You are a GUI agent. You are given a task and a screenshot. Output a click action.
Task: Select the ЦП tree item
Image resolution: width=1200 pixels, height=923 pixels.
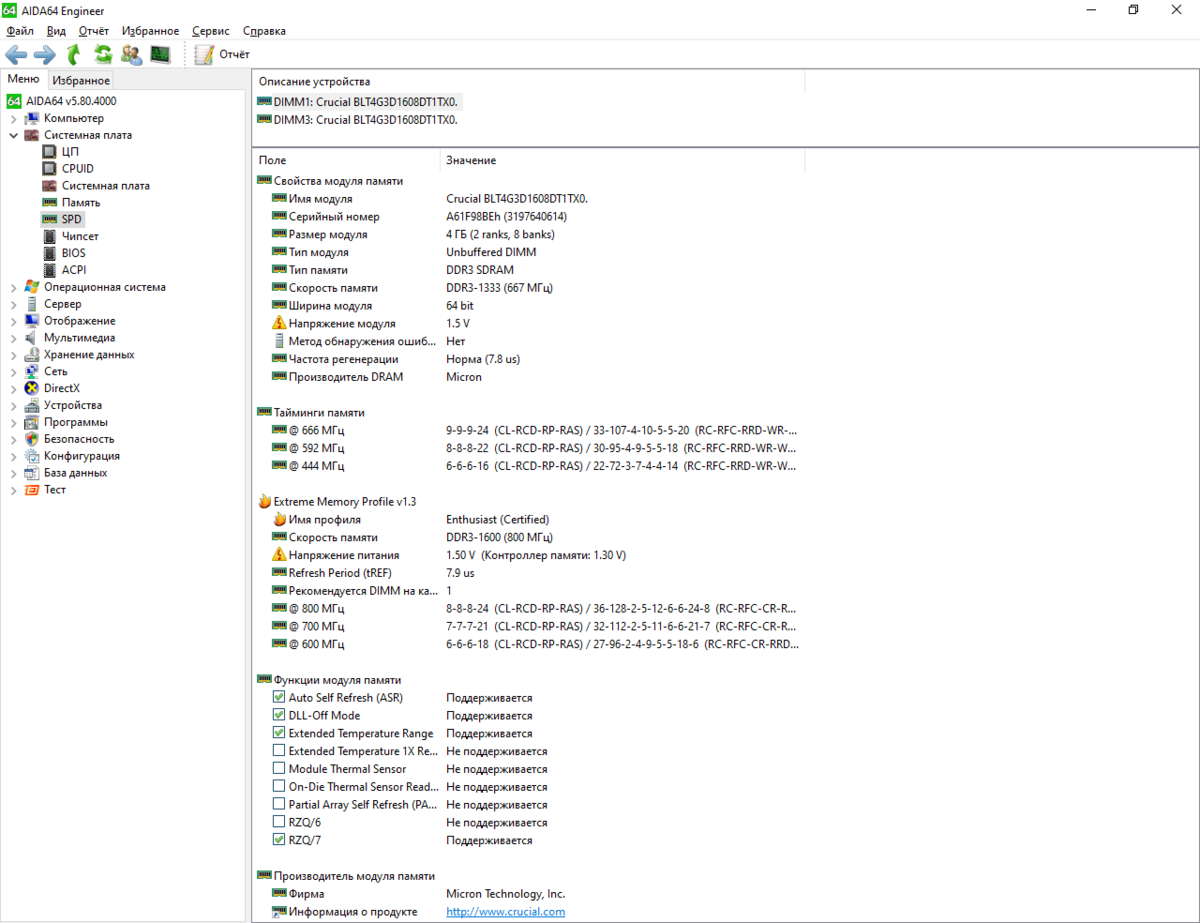click(x=70, y=151)
